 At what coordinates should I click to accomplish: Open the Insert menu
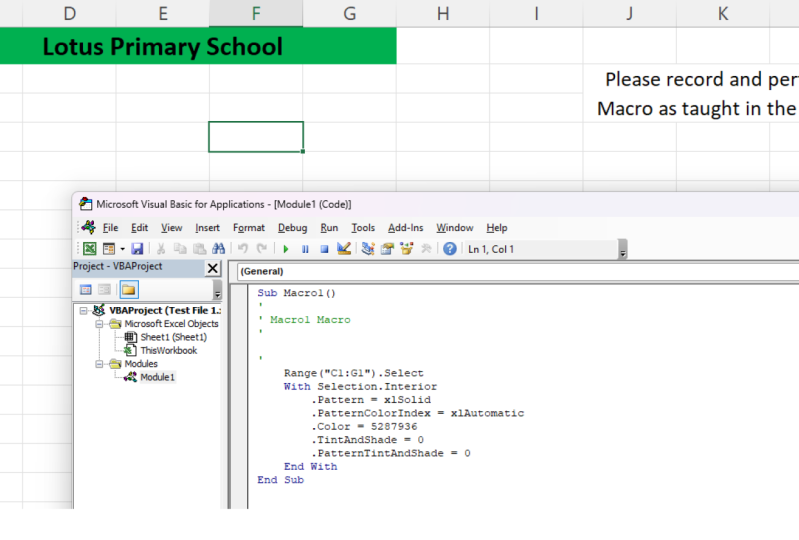click(207, 228)
